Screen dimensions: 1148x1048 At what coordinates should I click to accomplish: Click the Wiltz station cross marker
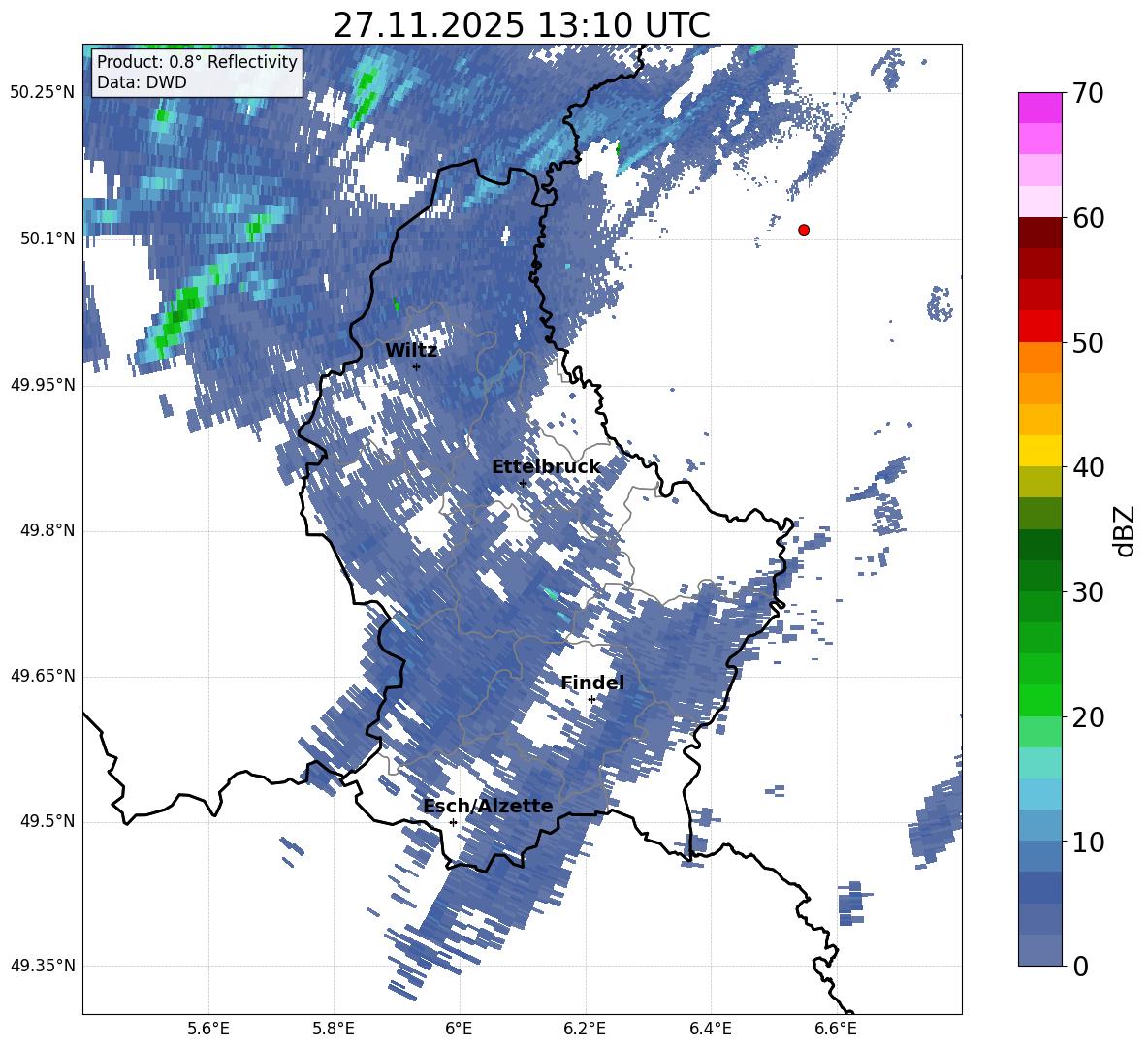416,366
